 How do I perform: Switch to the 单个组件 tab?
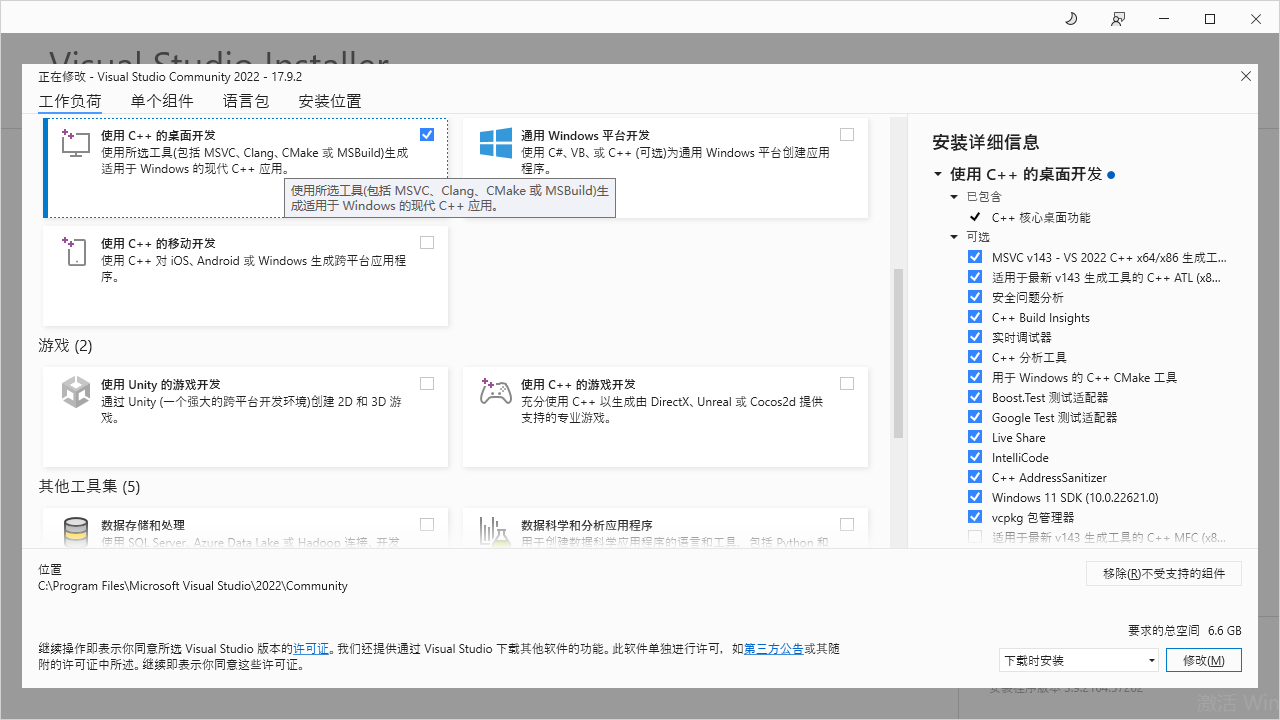[x=162, y=101]
